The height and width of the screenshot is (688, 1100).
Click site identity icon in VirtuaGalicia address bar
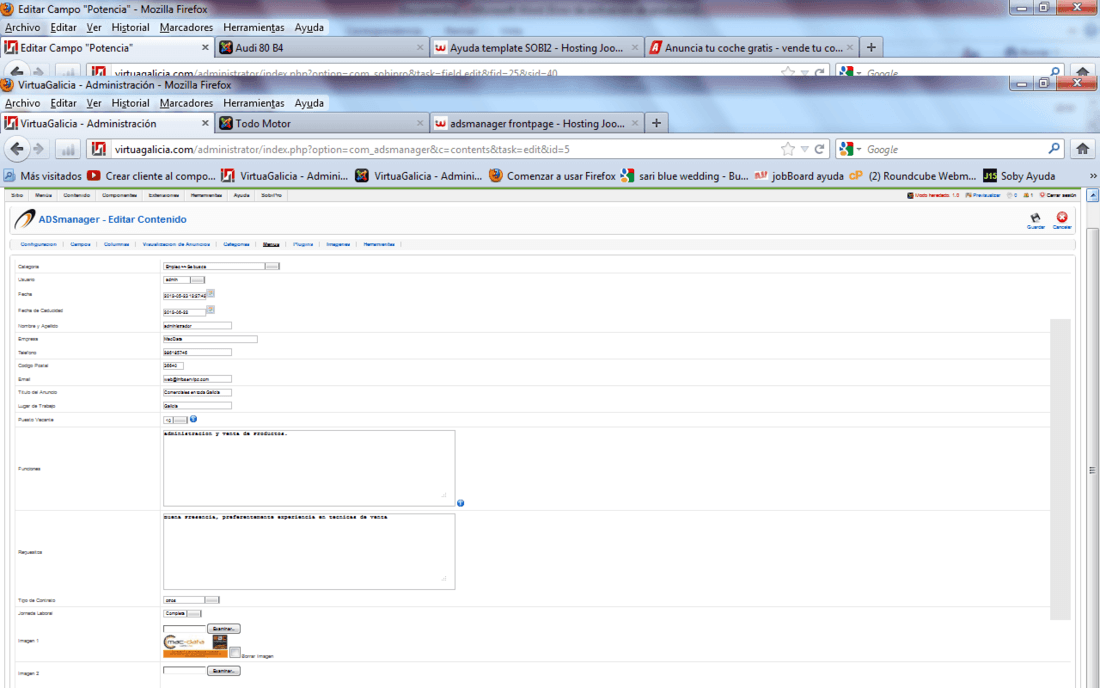[99, 149]
